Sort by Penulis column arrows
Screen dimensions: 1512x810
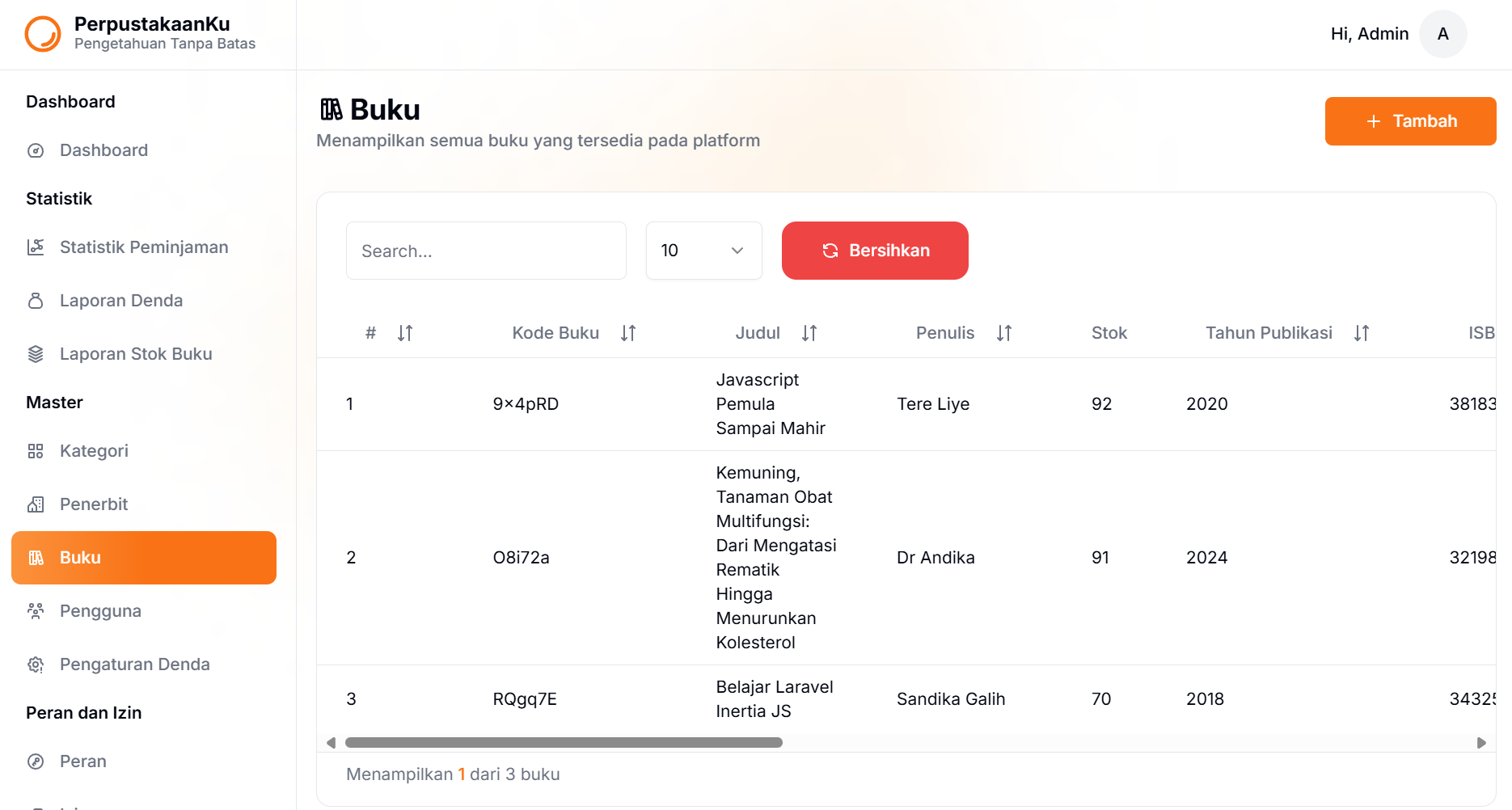pos(1004,333)
